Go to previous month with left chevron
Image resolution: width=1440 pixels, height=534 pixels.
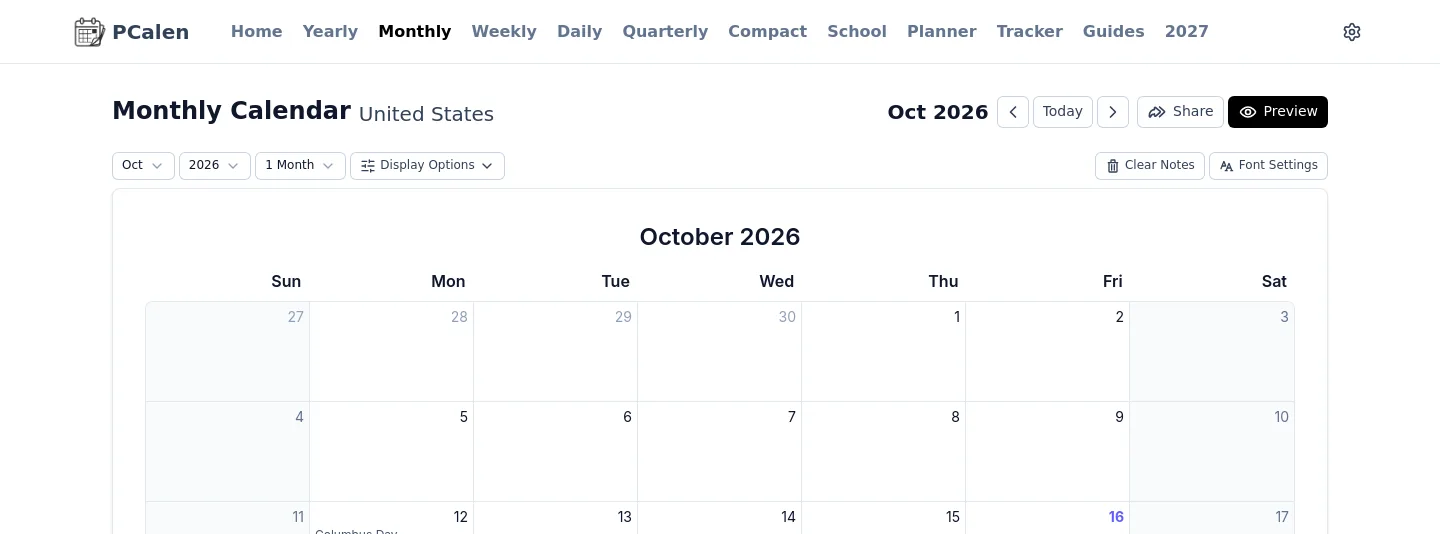pos(1013,112)
